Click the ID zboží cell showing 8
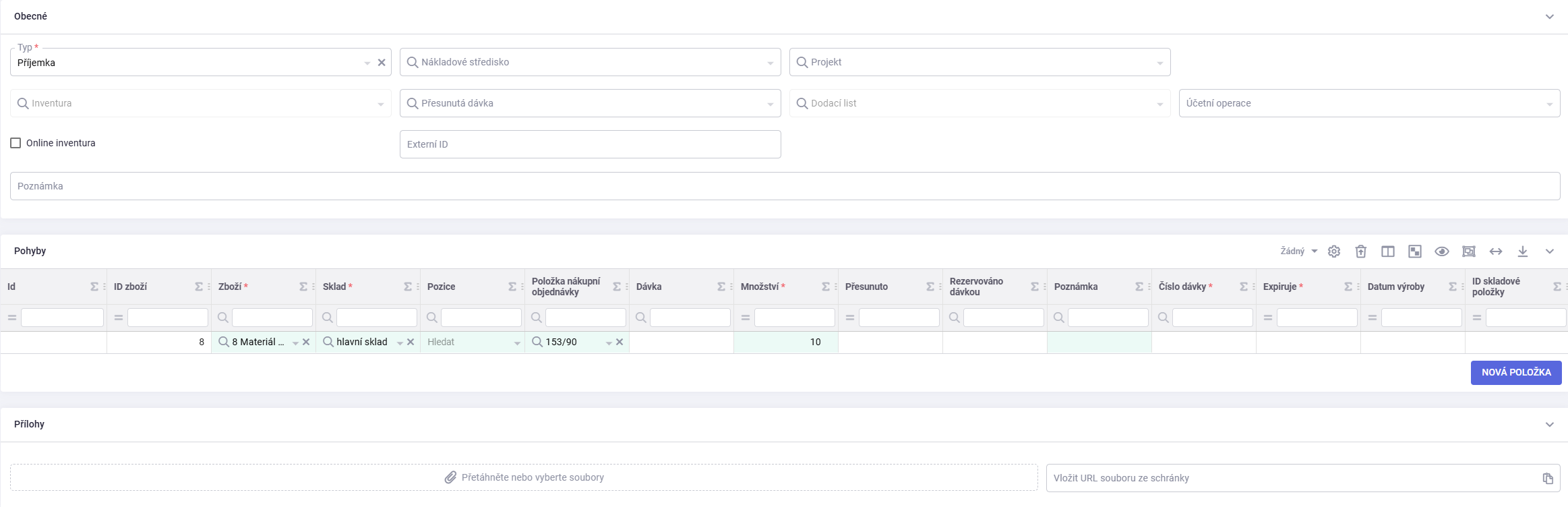This screenshot has width=1568, height=507. (x=159, y=342)
